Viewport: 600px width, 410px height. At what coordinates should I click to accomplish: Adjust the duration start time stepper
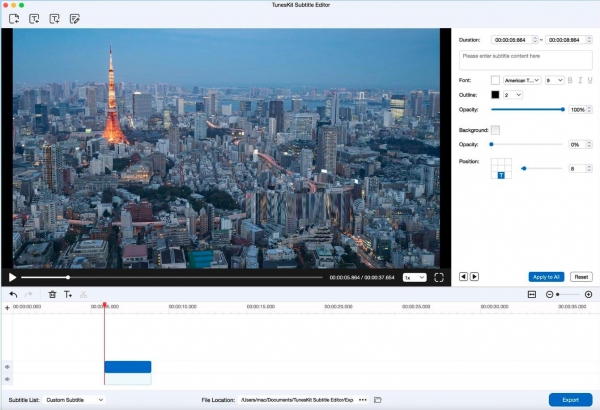(535, 40)
